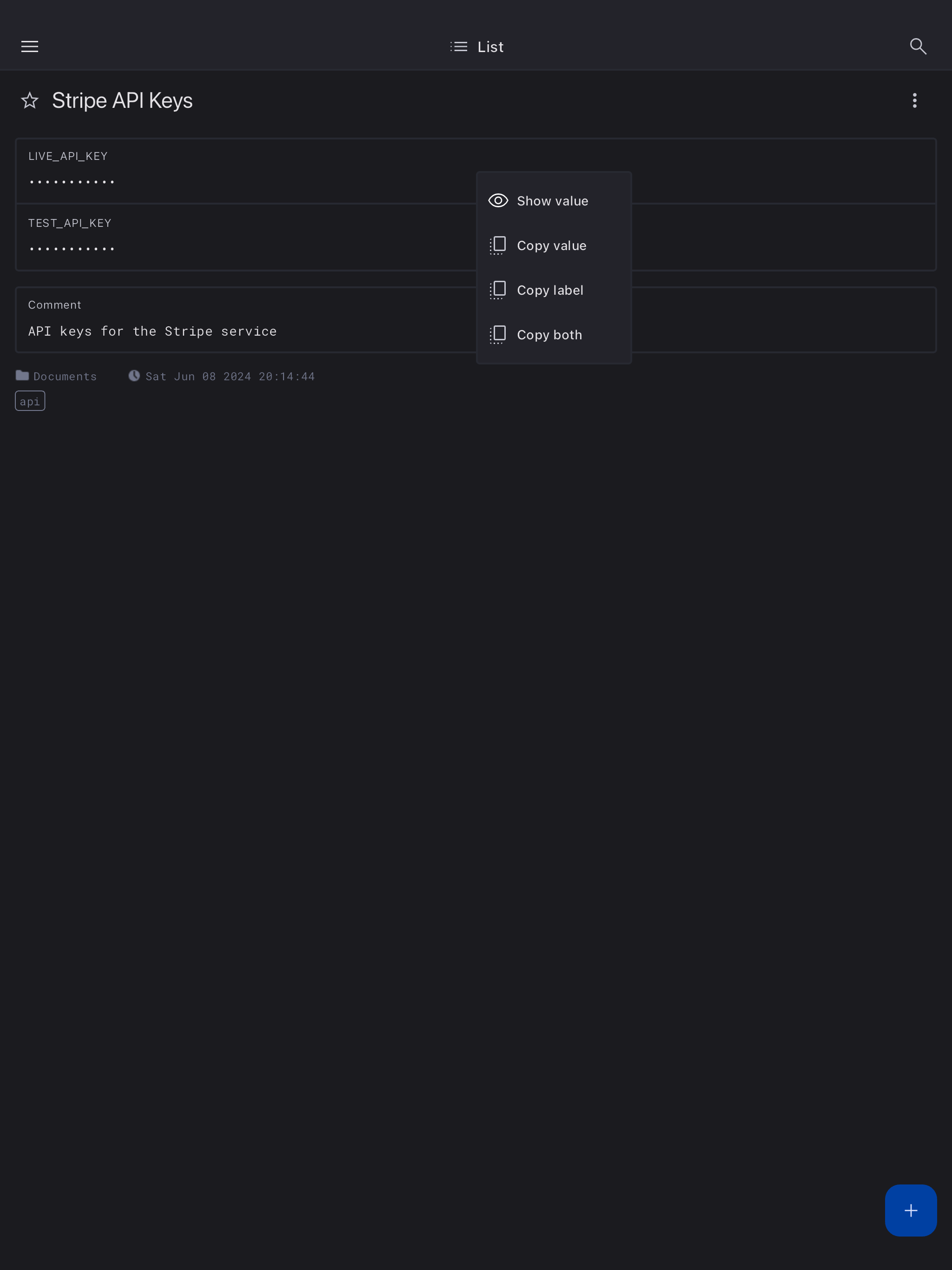Click the blue plus add button
This screenshot has width=952, height=1270.
pos(910,1210)
